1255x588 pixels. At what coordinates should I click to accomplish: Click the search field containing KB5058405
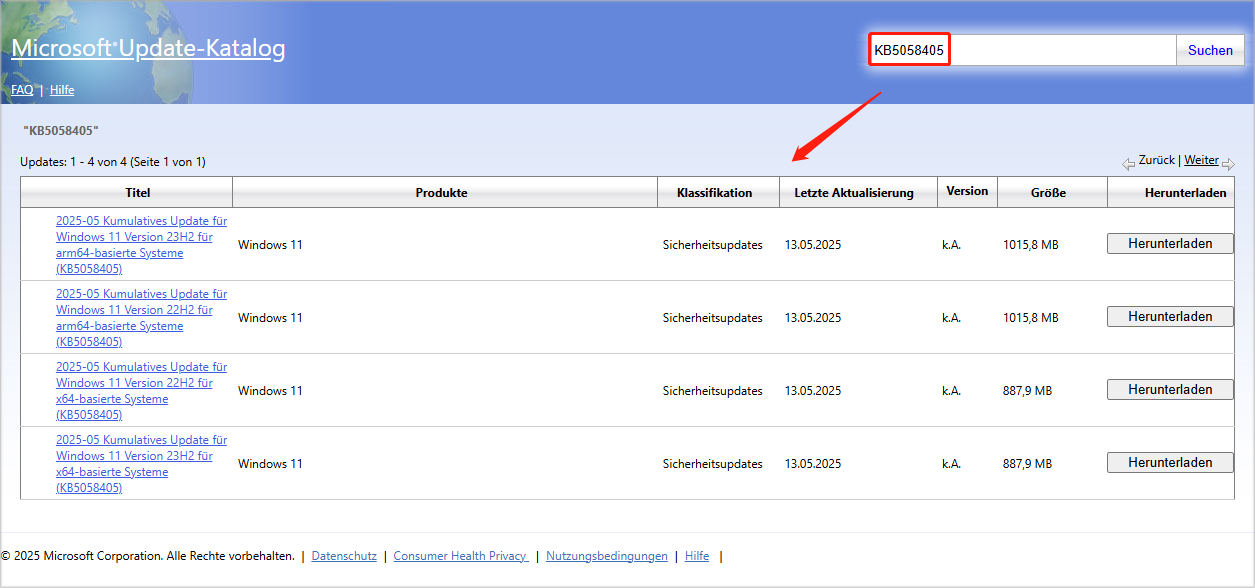pos(1021,50)
